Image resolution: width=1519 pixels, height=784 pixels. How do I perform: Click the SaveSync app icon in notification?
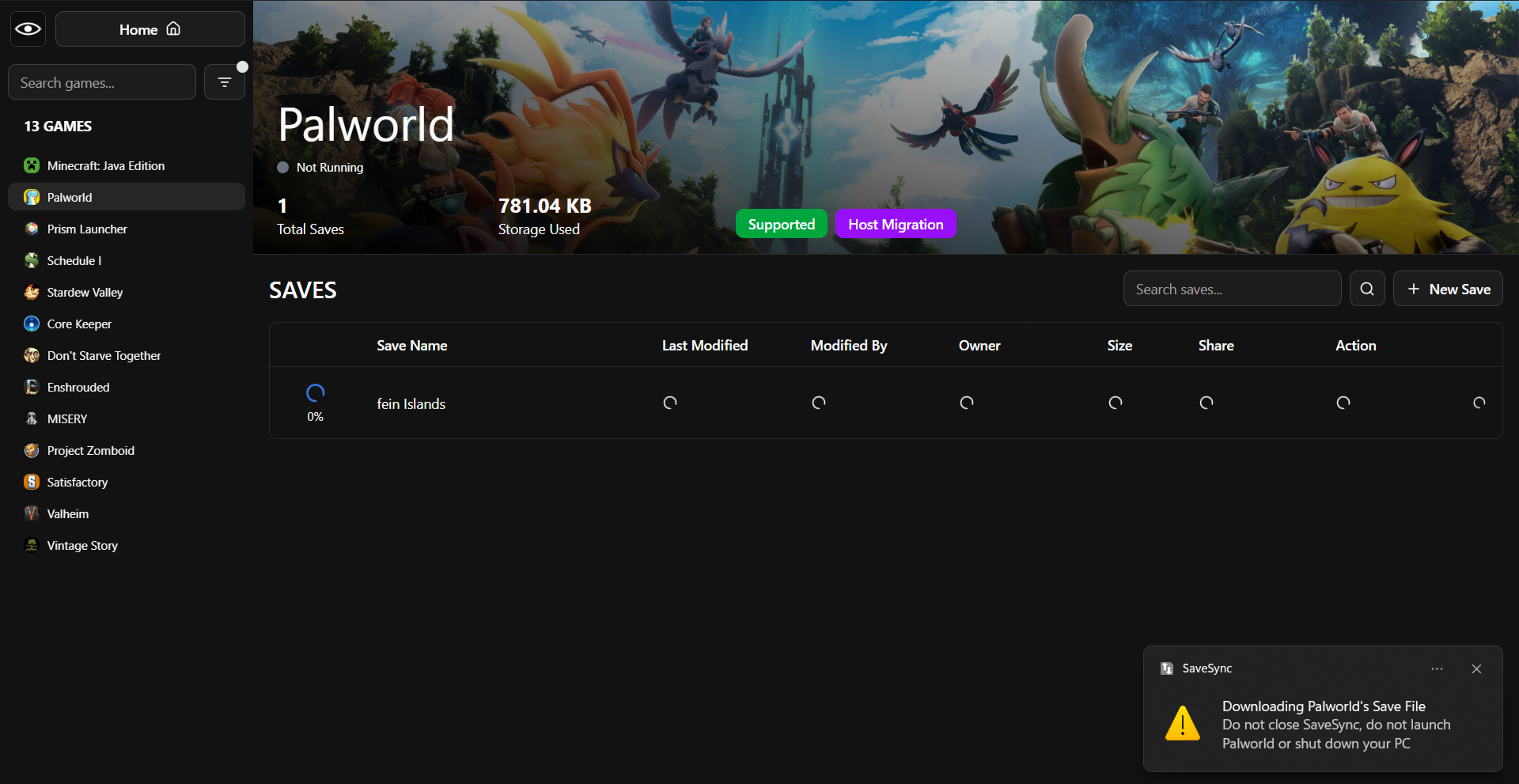click(1167, 668)
